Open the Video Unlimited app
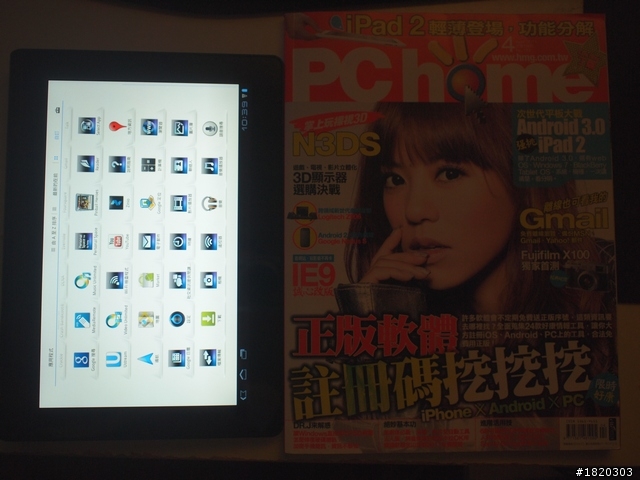 [x=114, y=320]
